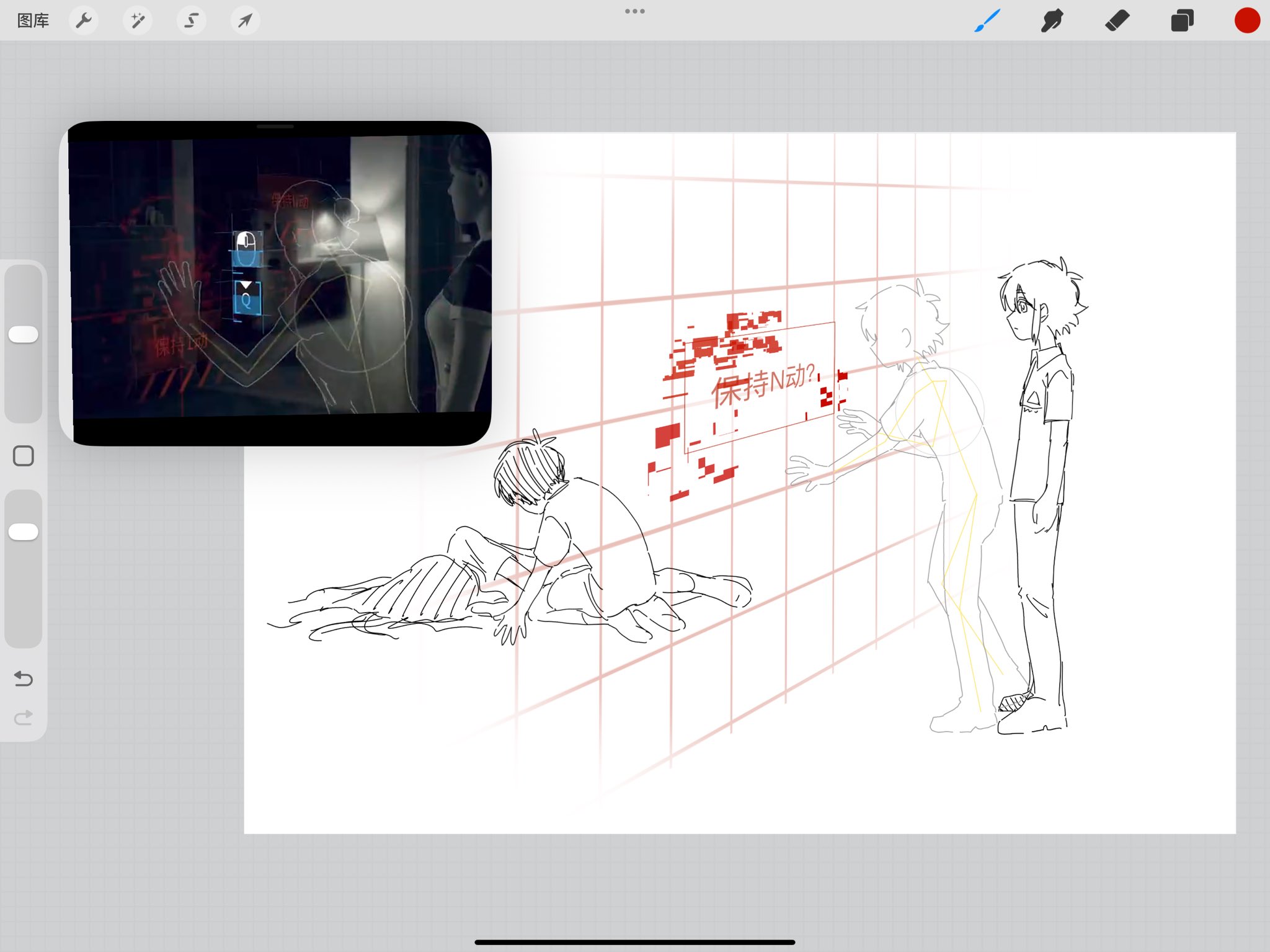Open the red color swatch picker

click(x=1246, y=20)
